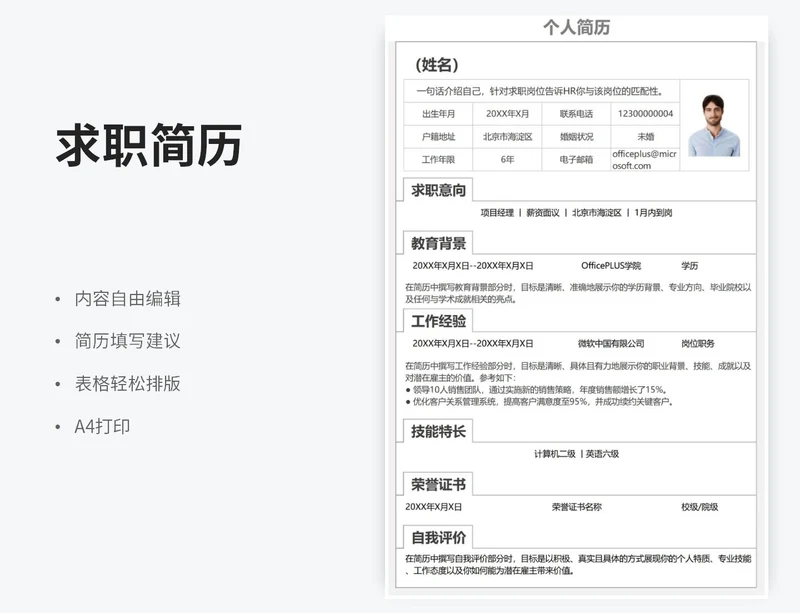Click 1月内到岗 in job intention line
Image resolution: width=800 pixels, height=613 pixels.
click(x=654, y=213)
